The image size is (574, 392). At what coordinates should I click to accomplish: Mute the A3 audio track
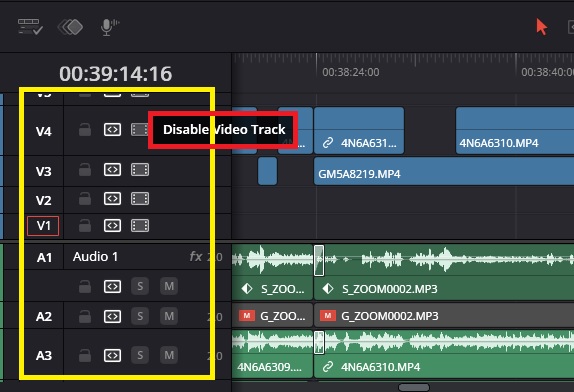169,355
